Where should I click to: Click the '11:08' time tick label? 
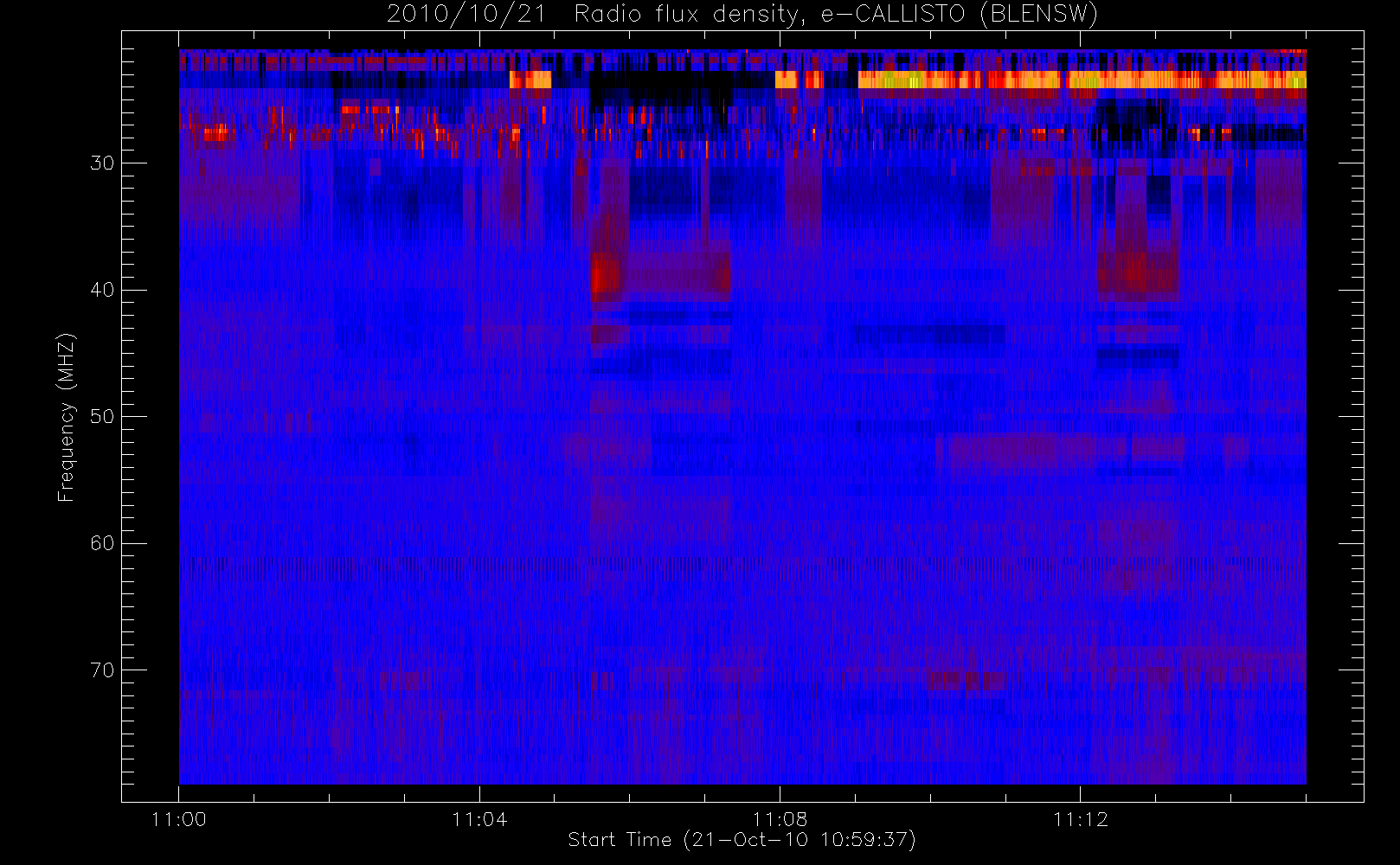(x=780, y=819)
